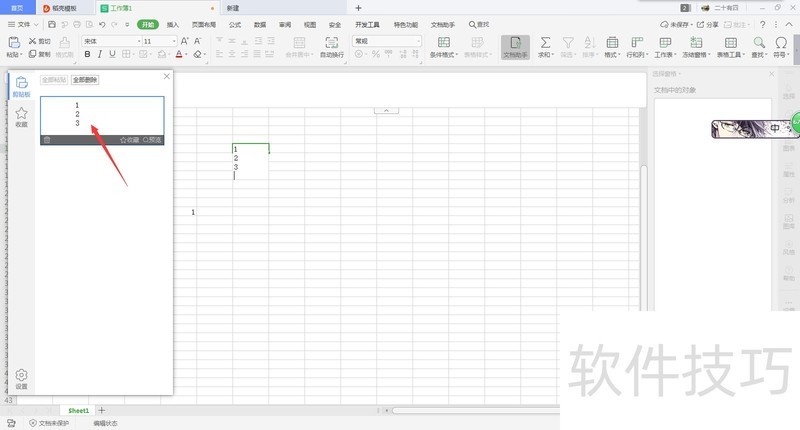Click the Percent style icon

pos(376,54)
